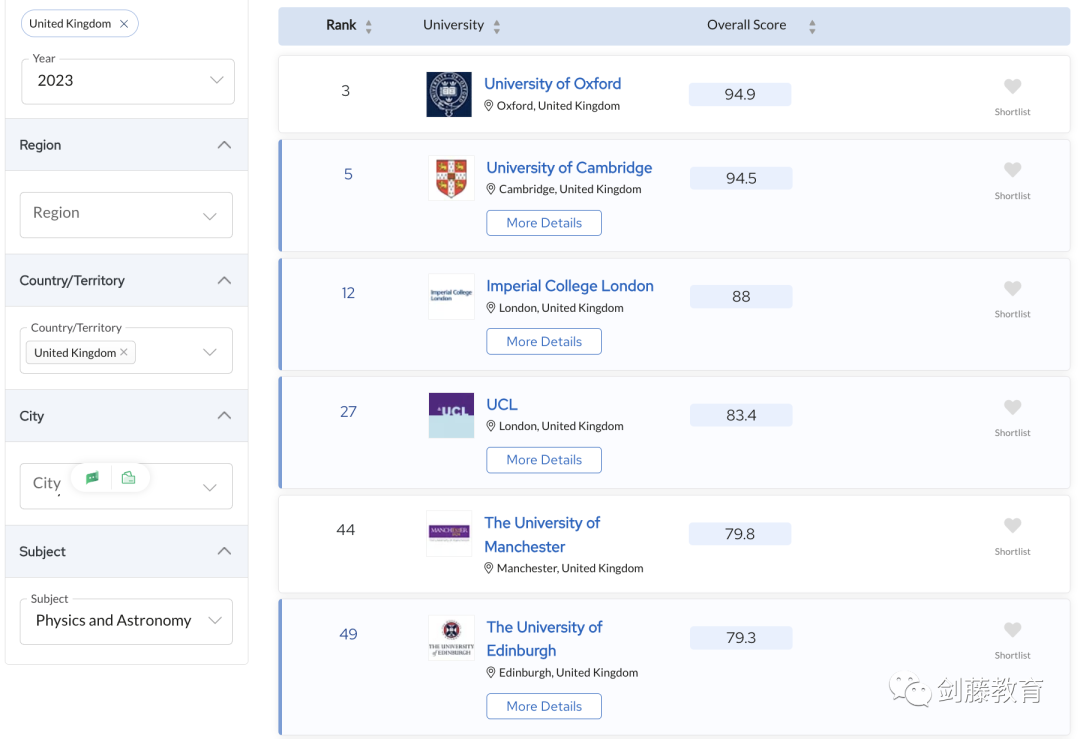Click Oxford's 94.9 overall score
Screen dimensions: 1080x739
click(740, 94)
